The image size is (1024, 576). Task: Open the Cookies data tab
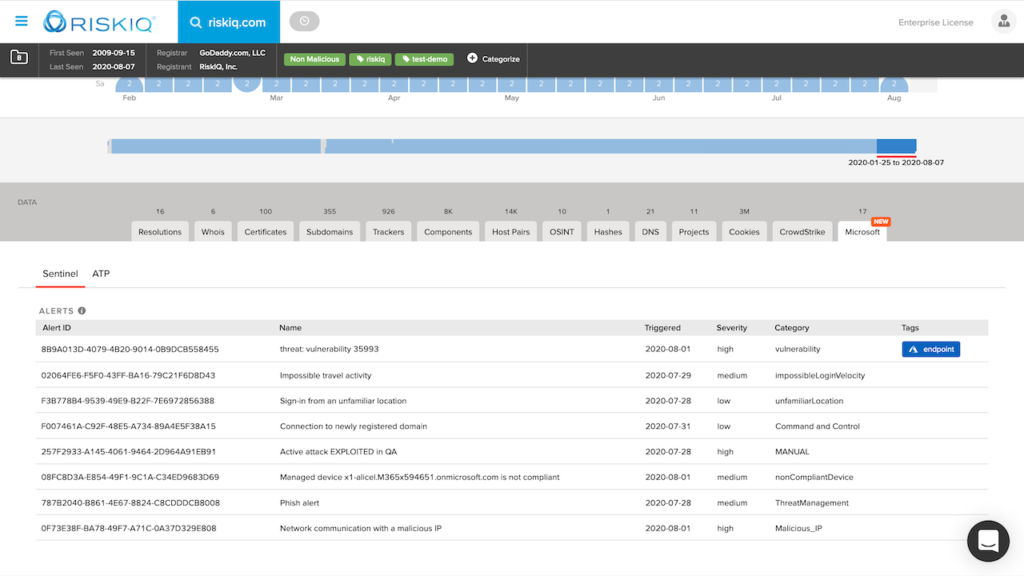[744, 232]
